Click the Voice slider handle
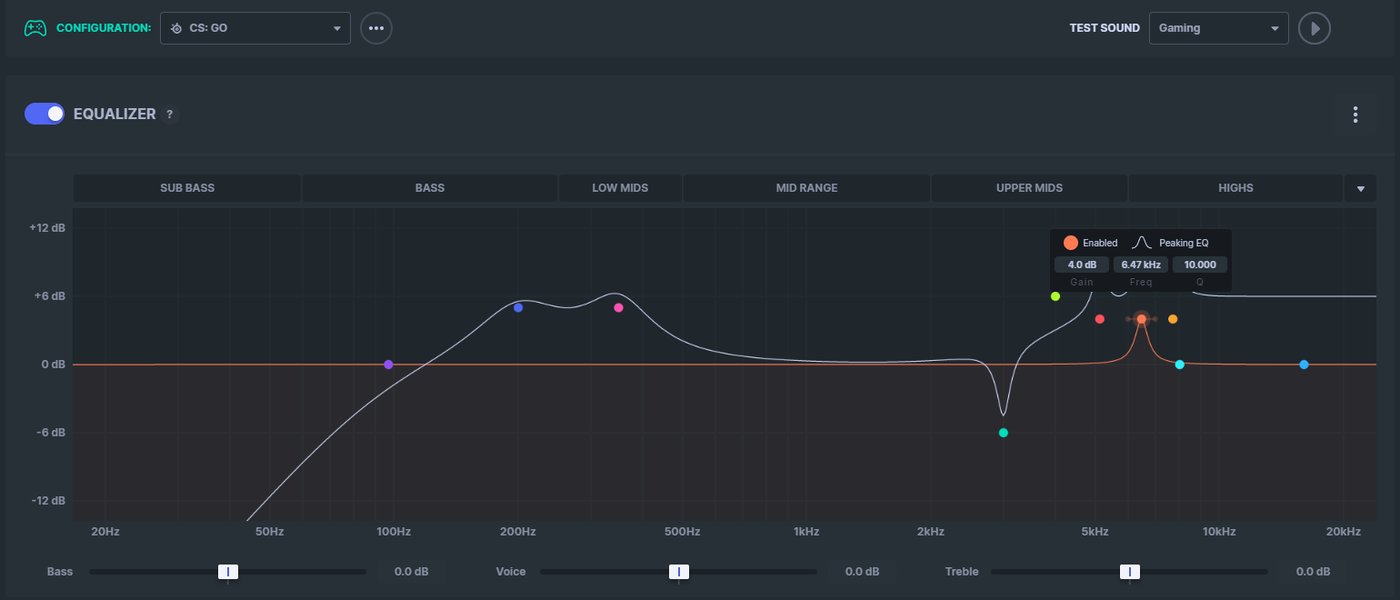Screen dimensions: 1400x600 tap(679, 572)
